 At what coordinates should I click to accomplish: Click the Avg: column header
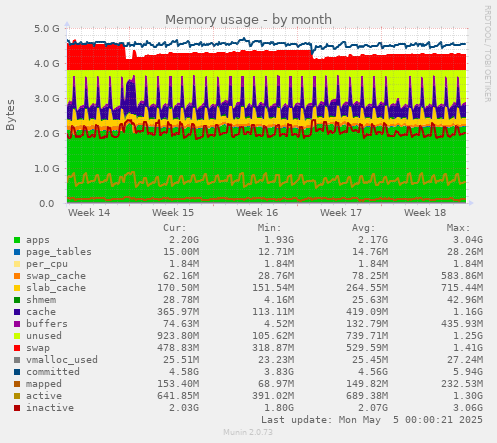[x=364, y=228]
